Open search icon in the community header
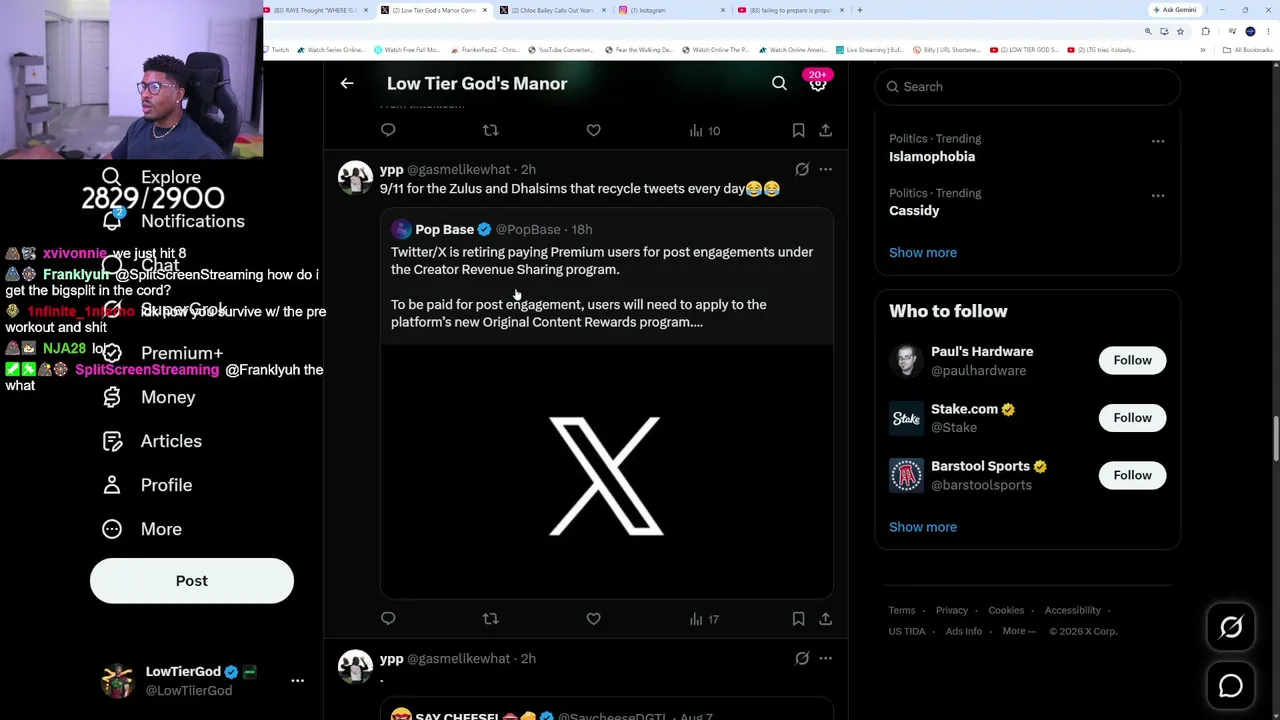The image size is (1280, 720). [x=779, y=84]
